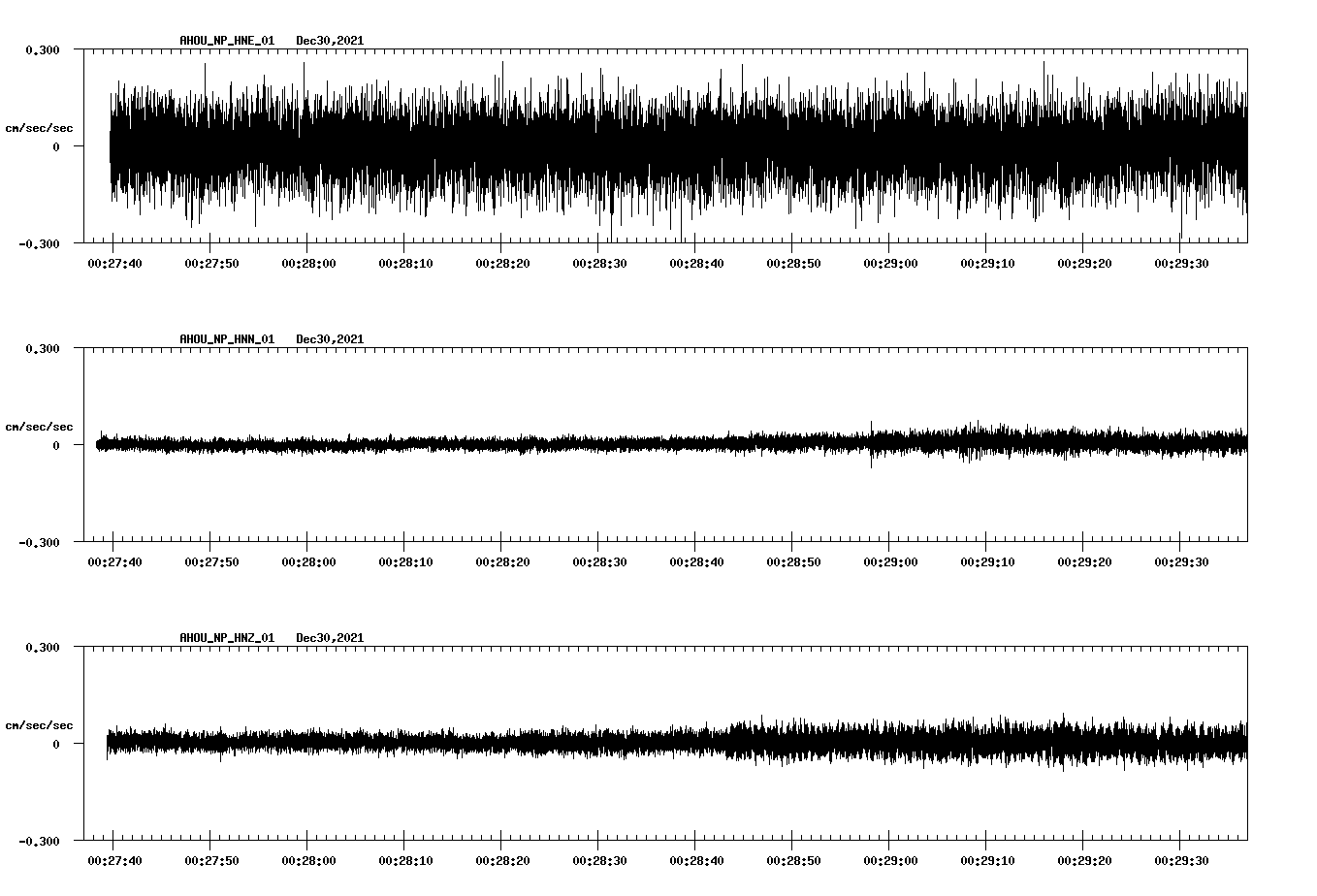
Task: Pick the 00:28:00 time label under HNN plot
Action: coord(308,561)
